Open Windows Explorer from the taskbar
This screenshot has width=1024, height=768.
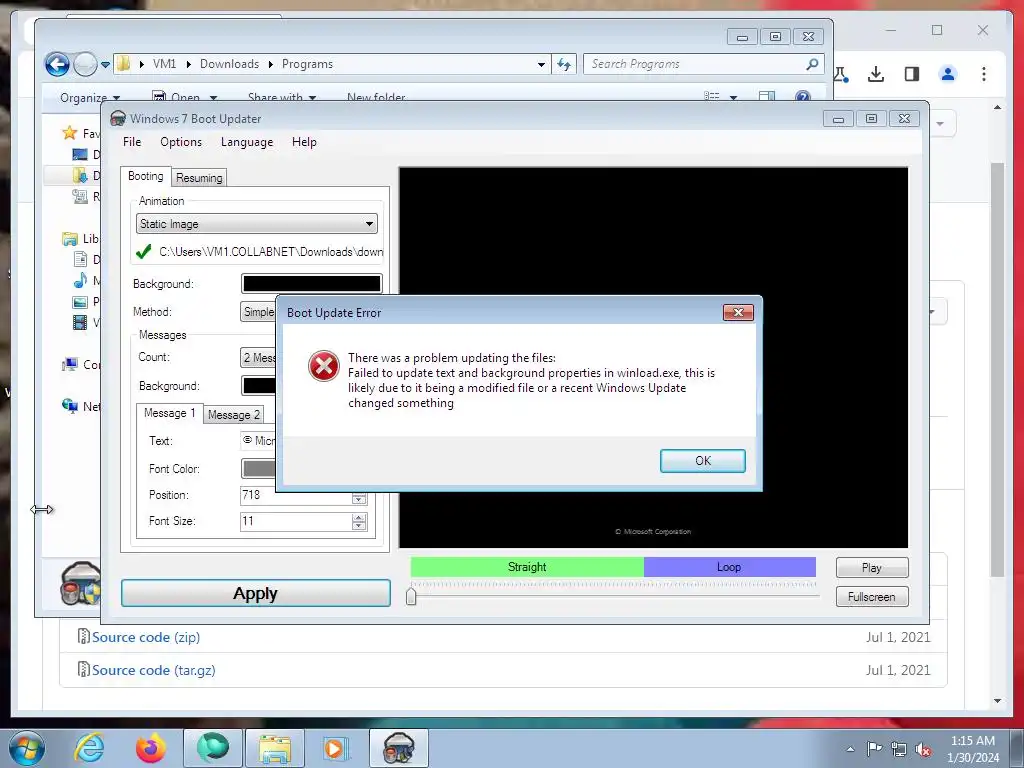(275, 748)
